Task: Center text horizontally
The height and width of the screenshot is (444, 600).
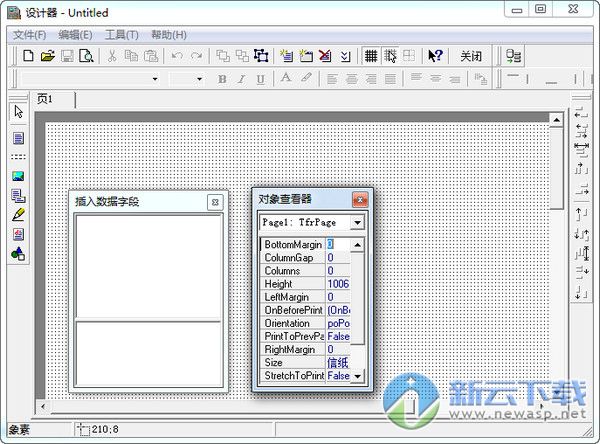Action: 351,79
